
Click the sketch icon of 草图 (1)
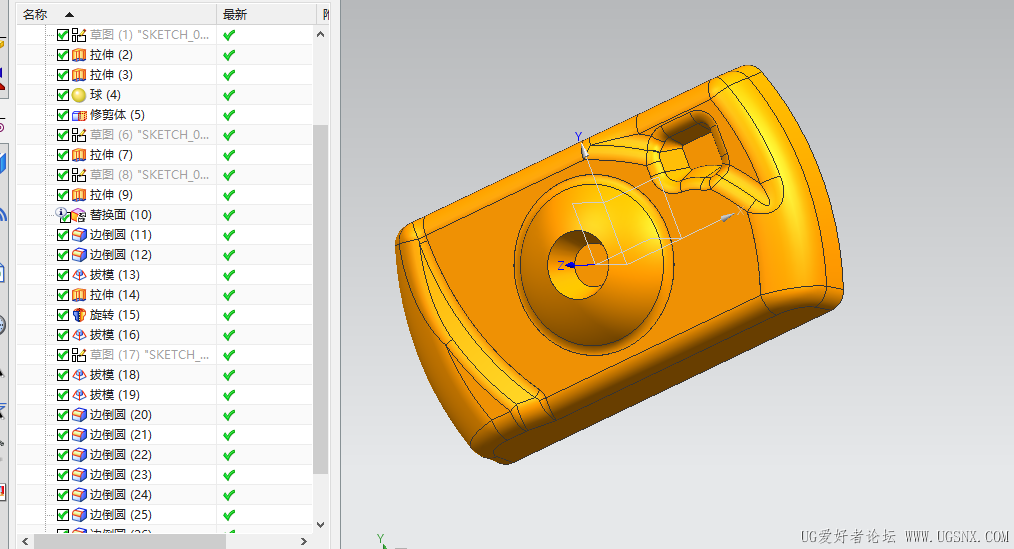79,35
